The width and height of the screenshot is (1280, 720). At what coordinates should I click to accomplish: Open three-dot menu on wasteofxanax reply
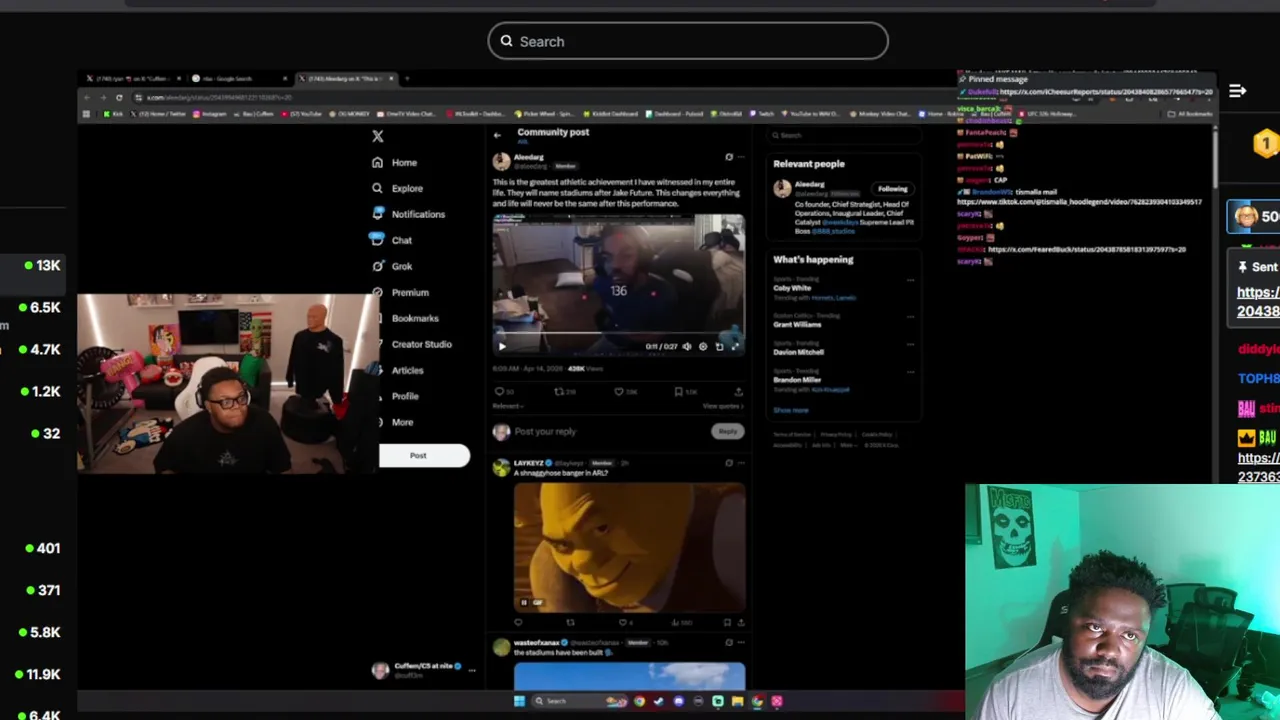(x=741, y=642)
